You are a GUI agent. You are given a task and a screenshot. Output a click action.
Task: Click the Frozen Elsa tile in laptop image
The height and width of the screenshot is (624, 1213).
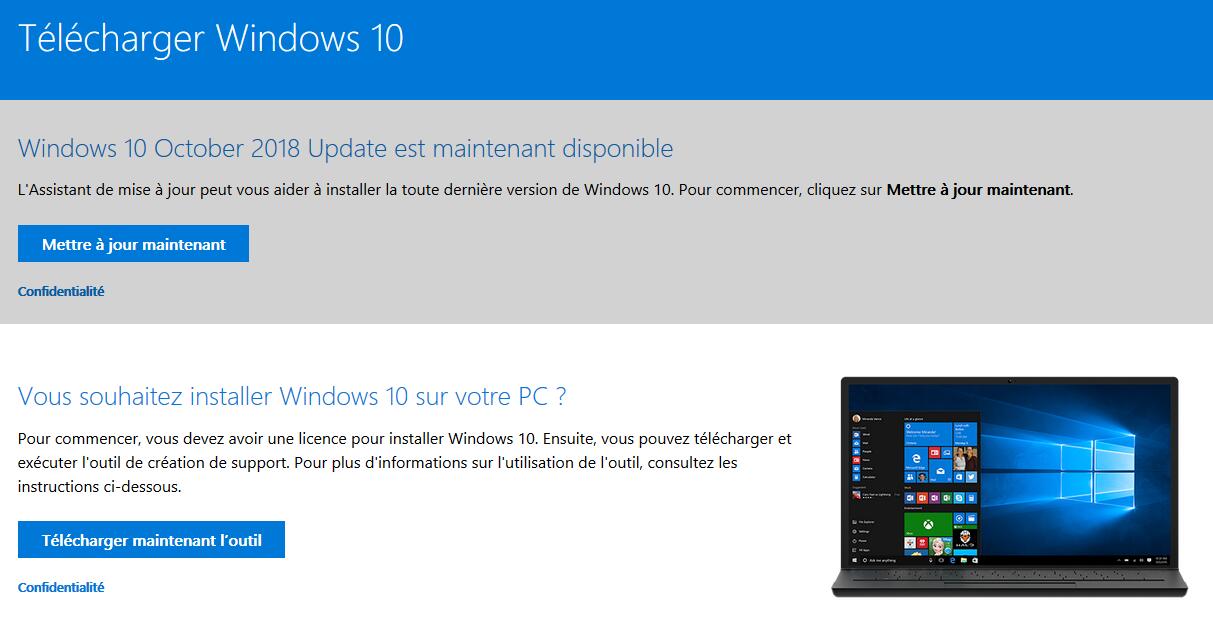pos(941,547)
